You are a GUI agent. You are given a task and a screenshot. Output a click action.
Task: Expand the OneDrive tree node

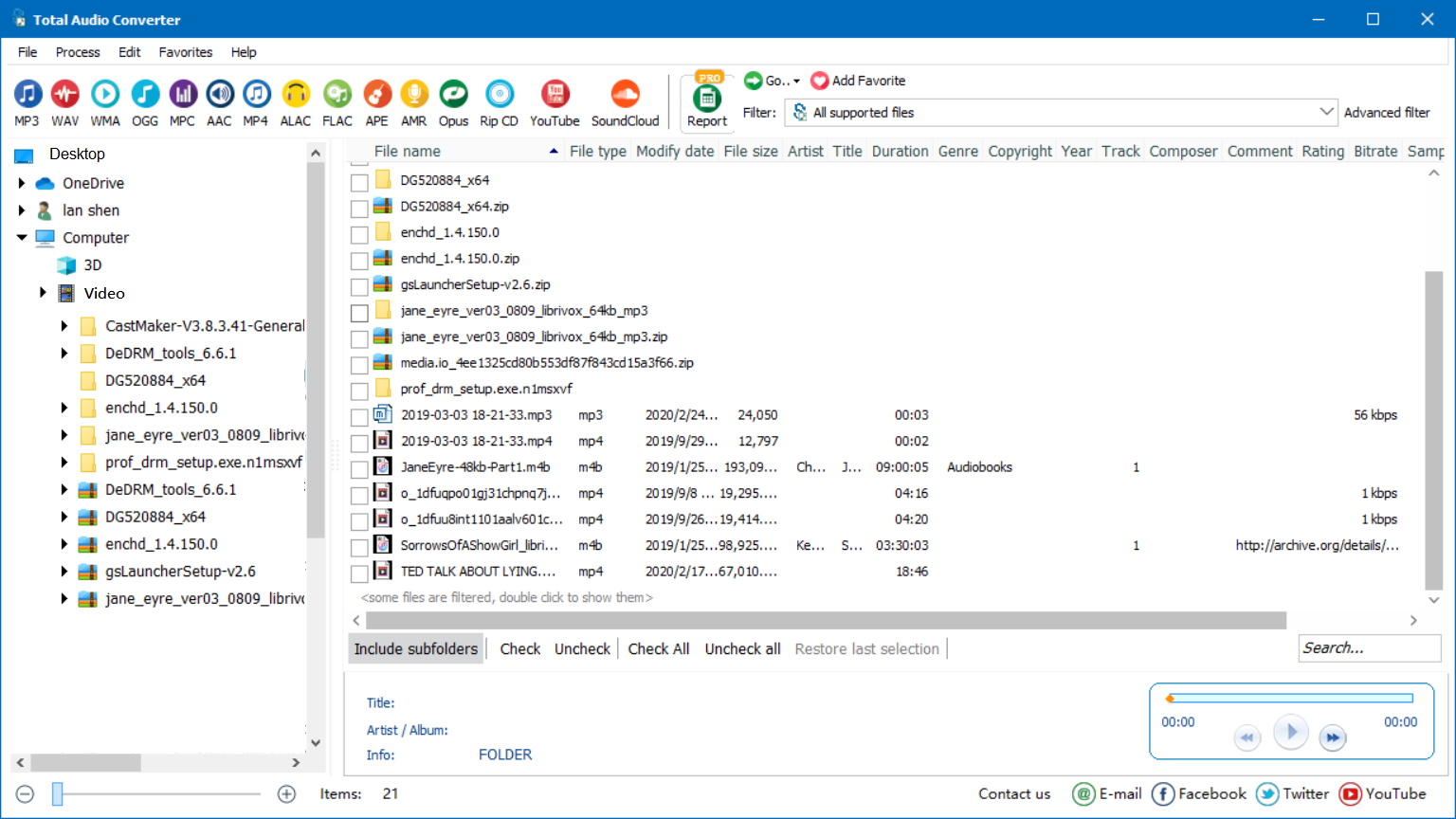(22, 183)
